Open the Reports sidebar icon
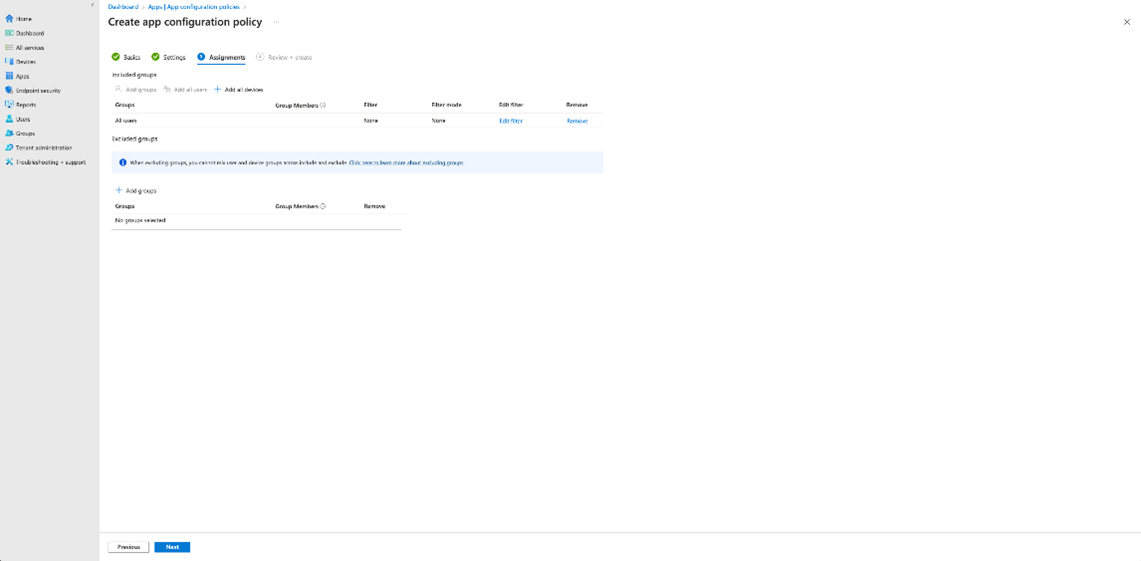 pyautogui.click(x=9, y=104)
